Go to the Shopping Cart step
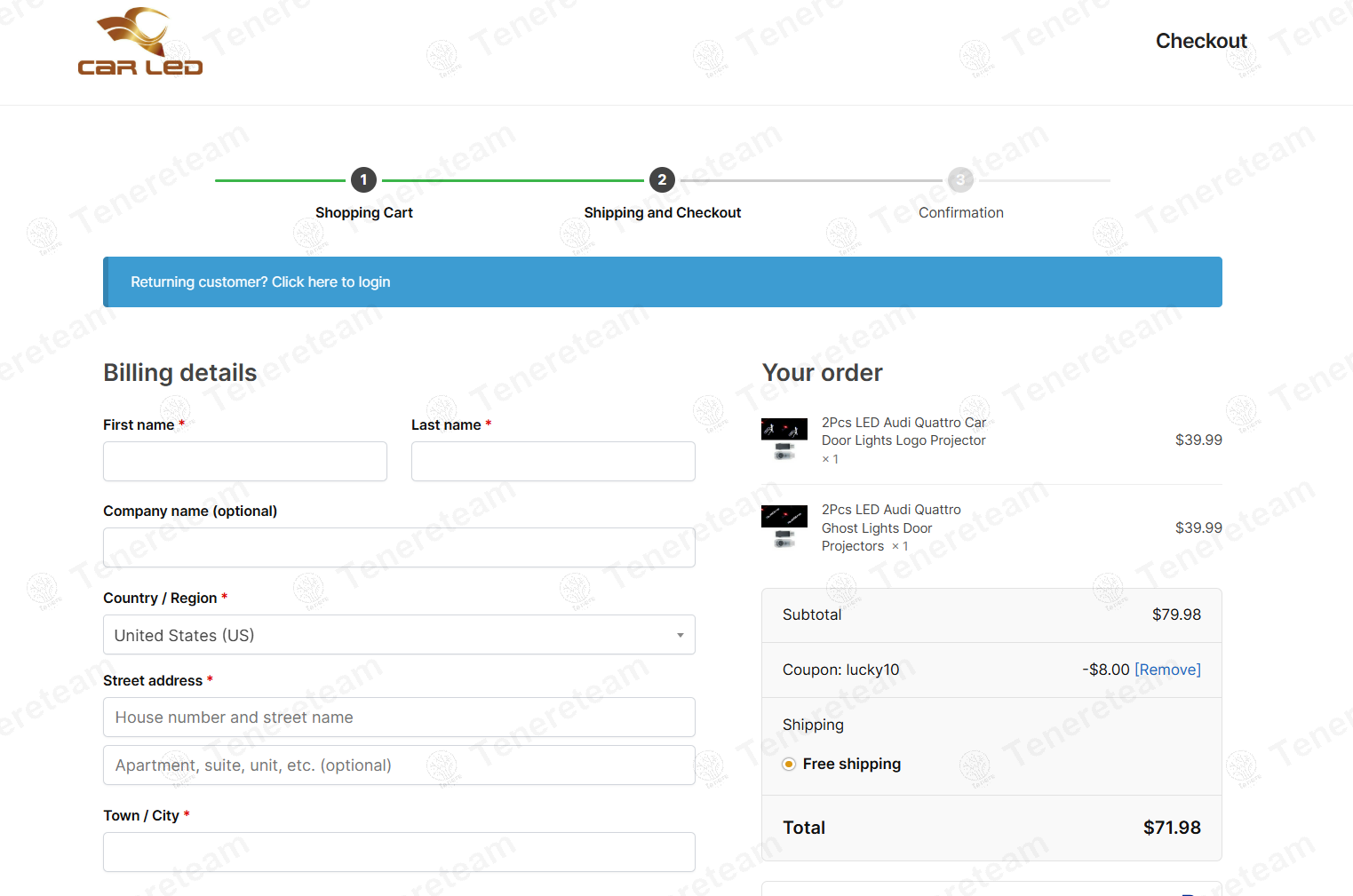This screenshot has height=896, width=1353. click(363, 213)
